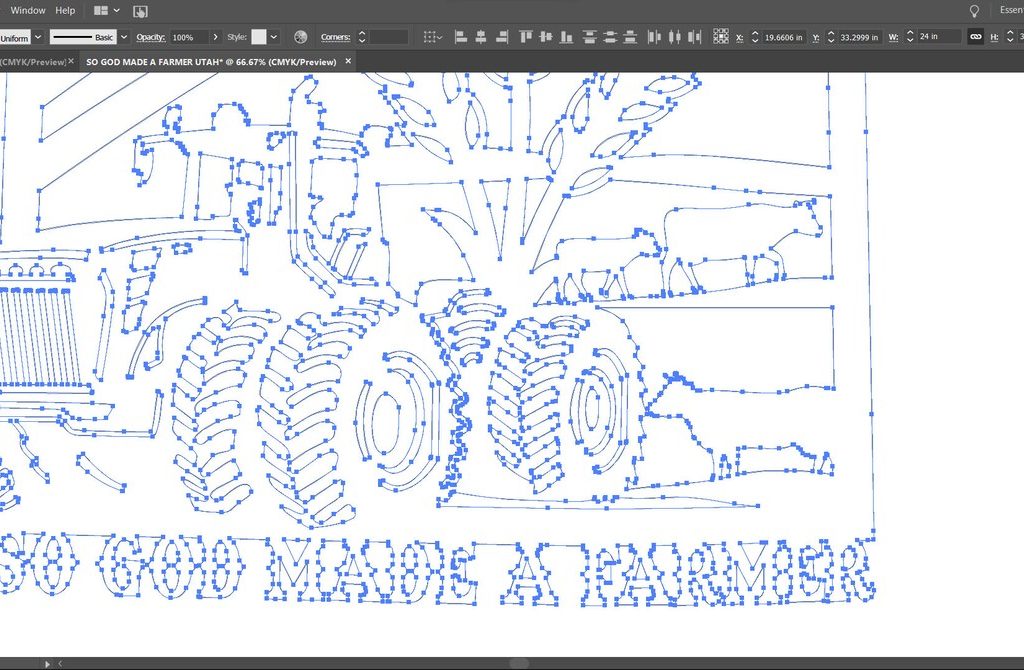Click the Recolor Artwork wheel icon

(x=300, y=37)
